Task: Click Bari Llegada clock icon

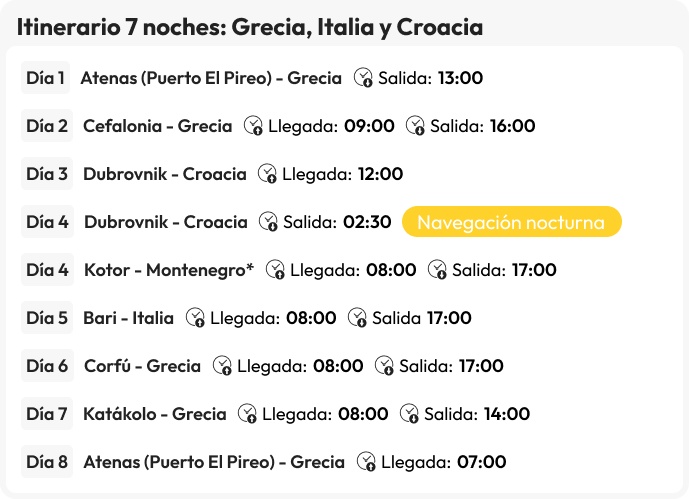Action: (195, 318)
